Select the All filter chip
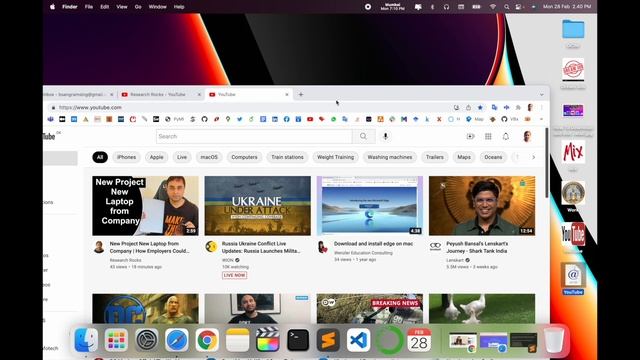 (x=100, y=157)
